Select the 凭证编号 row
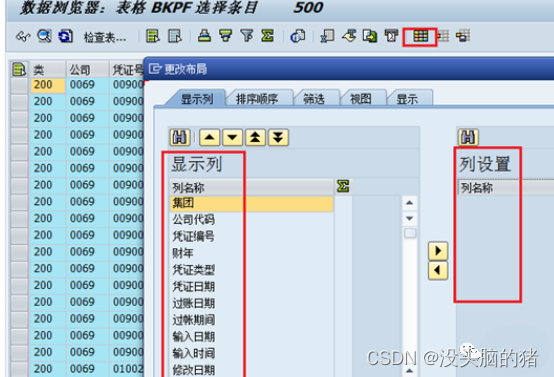 252,236
